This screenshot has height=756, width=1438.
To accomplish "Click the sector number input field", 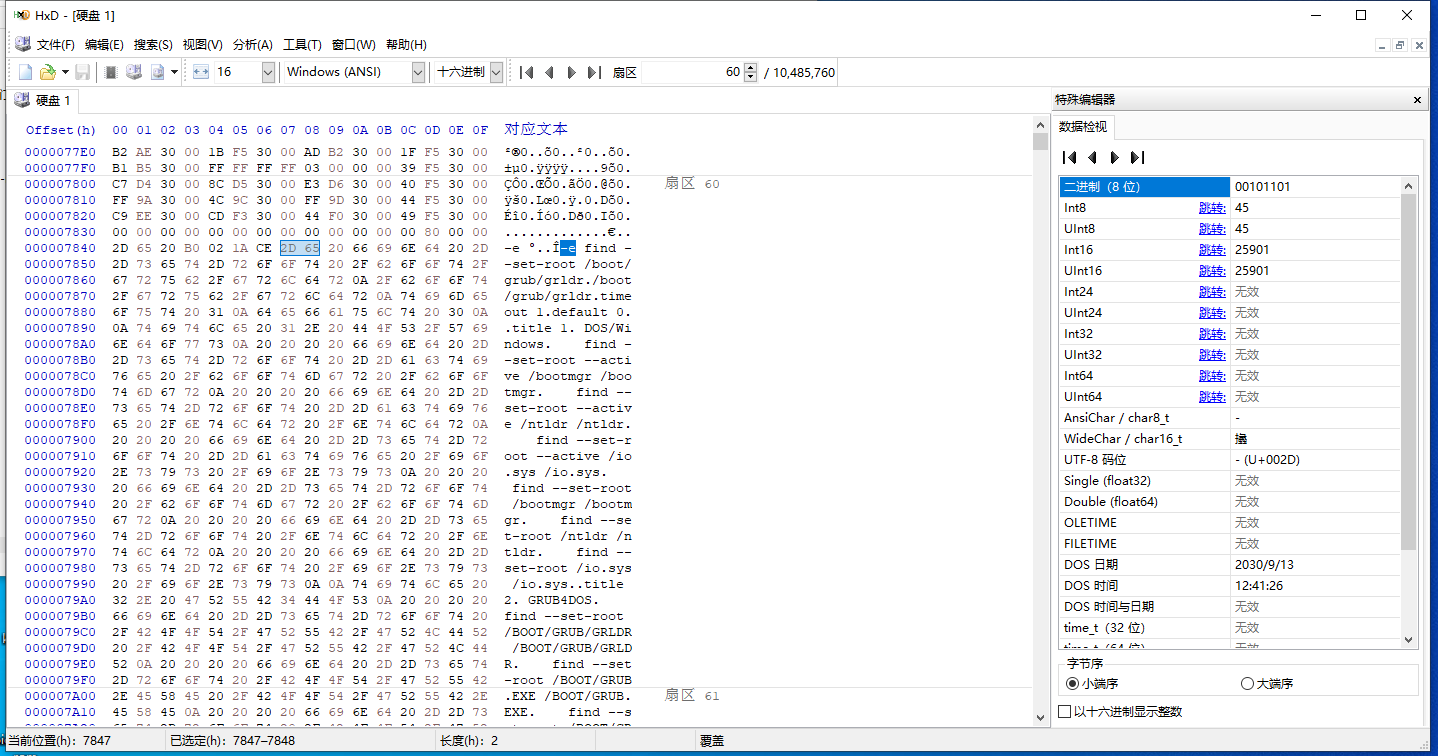I will click(692, 72).
